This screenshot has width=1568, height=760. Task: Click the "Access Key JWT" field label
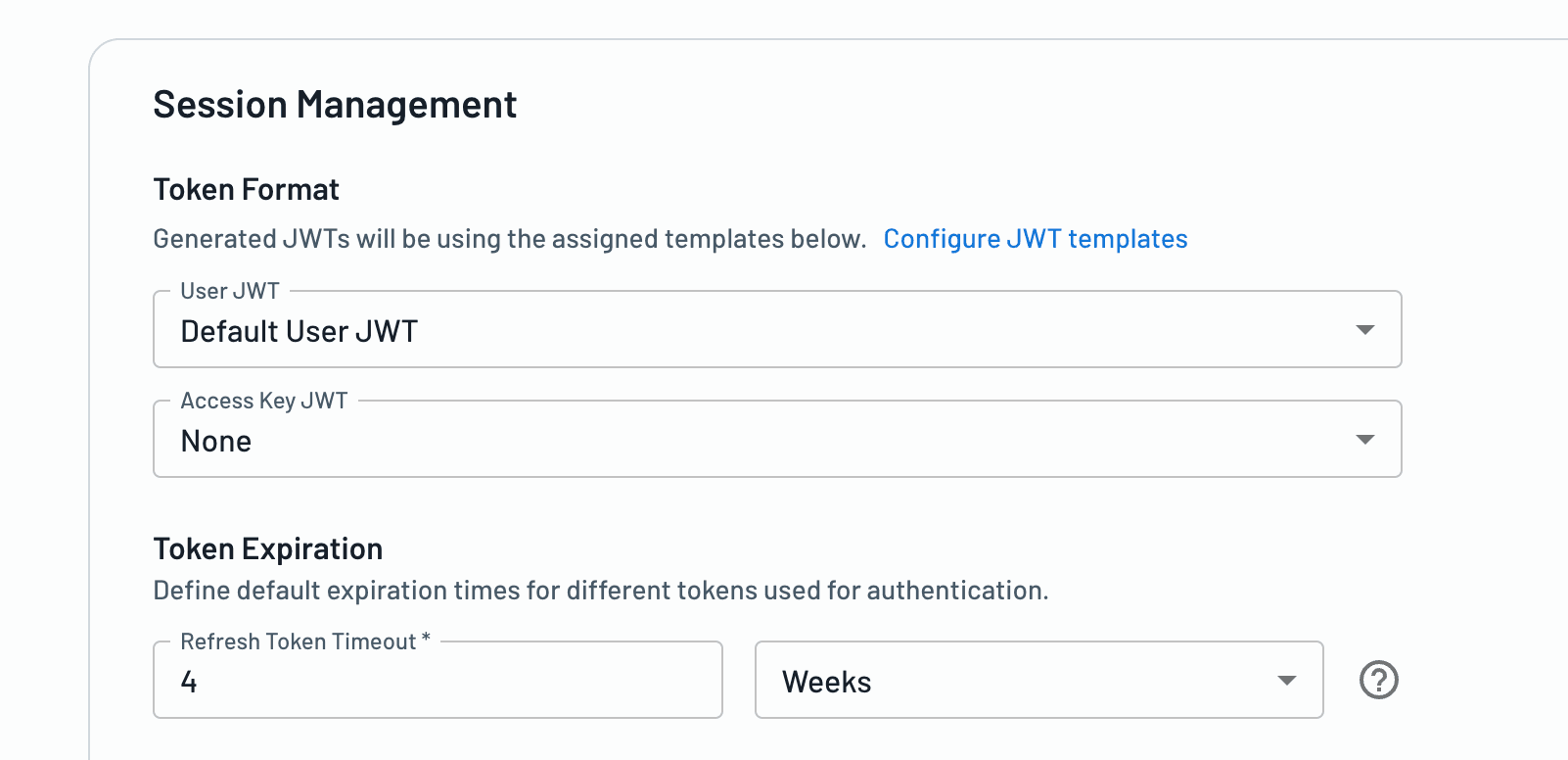pyautogui.click(x=263, y=401)
